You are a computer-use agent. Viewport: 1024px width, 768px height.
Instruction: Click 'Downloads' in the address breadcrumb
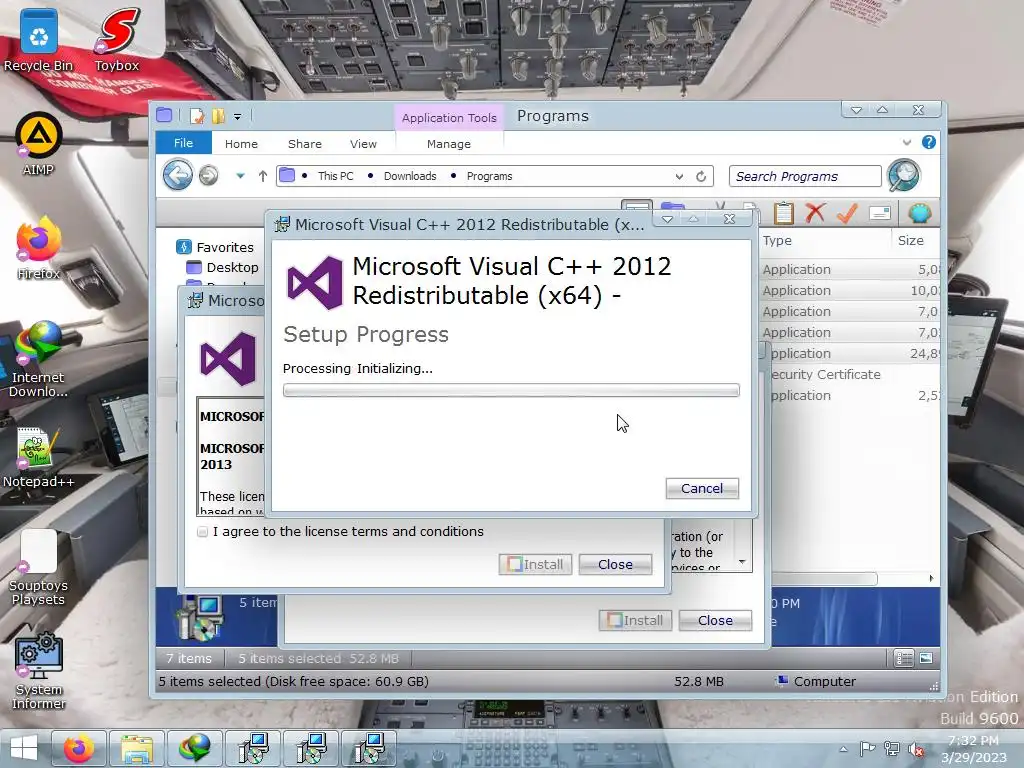(x=409, y=176)
